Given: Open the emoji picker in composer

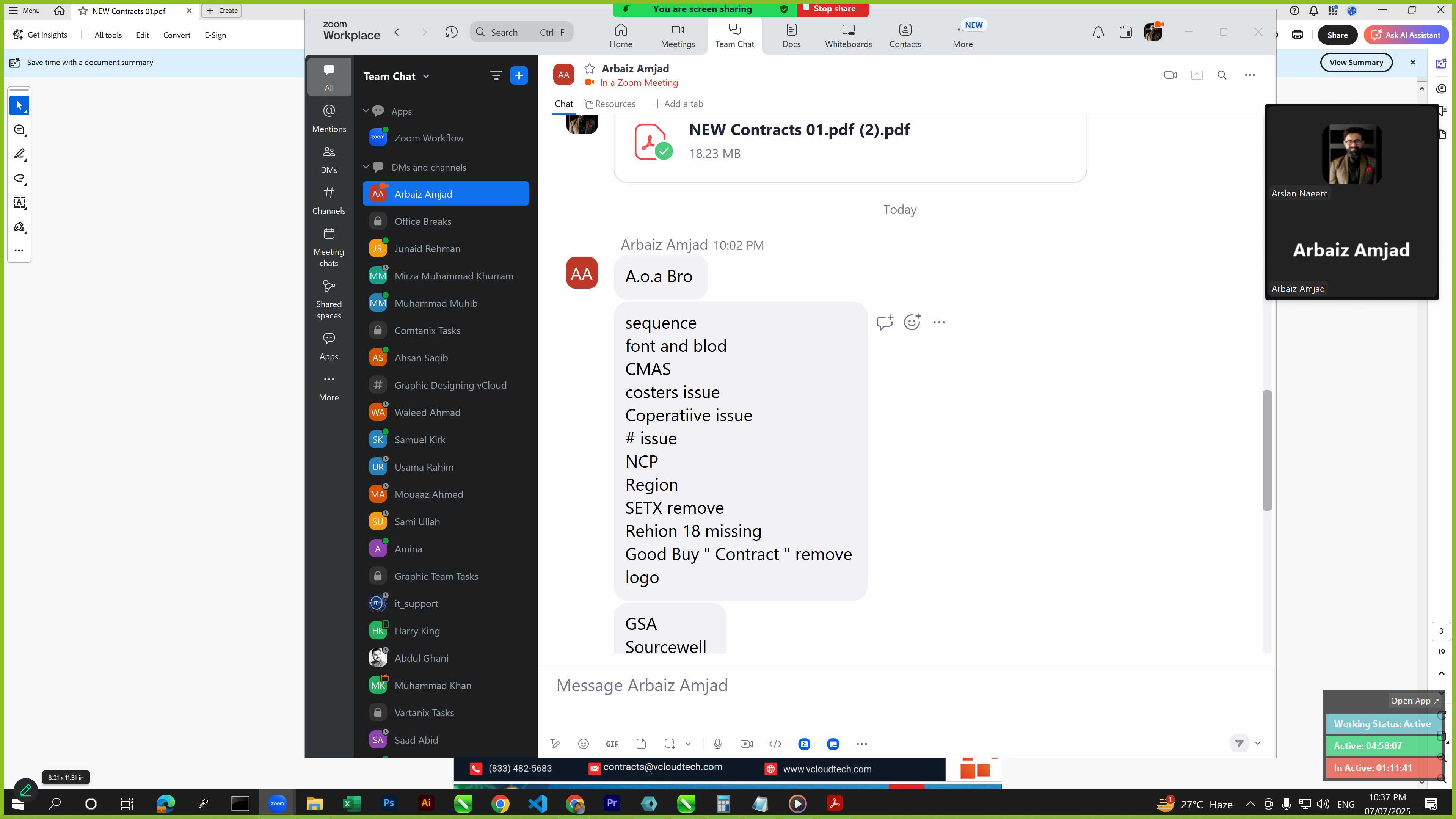Looking at the screenshot, I should click(x=583, y=744).
